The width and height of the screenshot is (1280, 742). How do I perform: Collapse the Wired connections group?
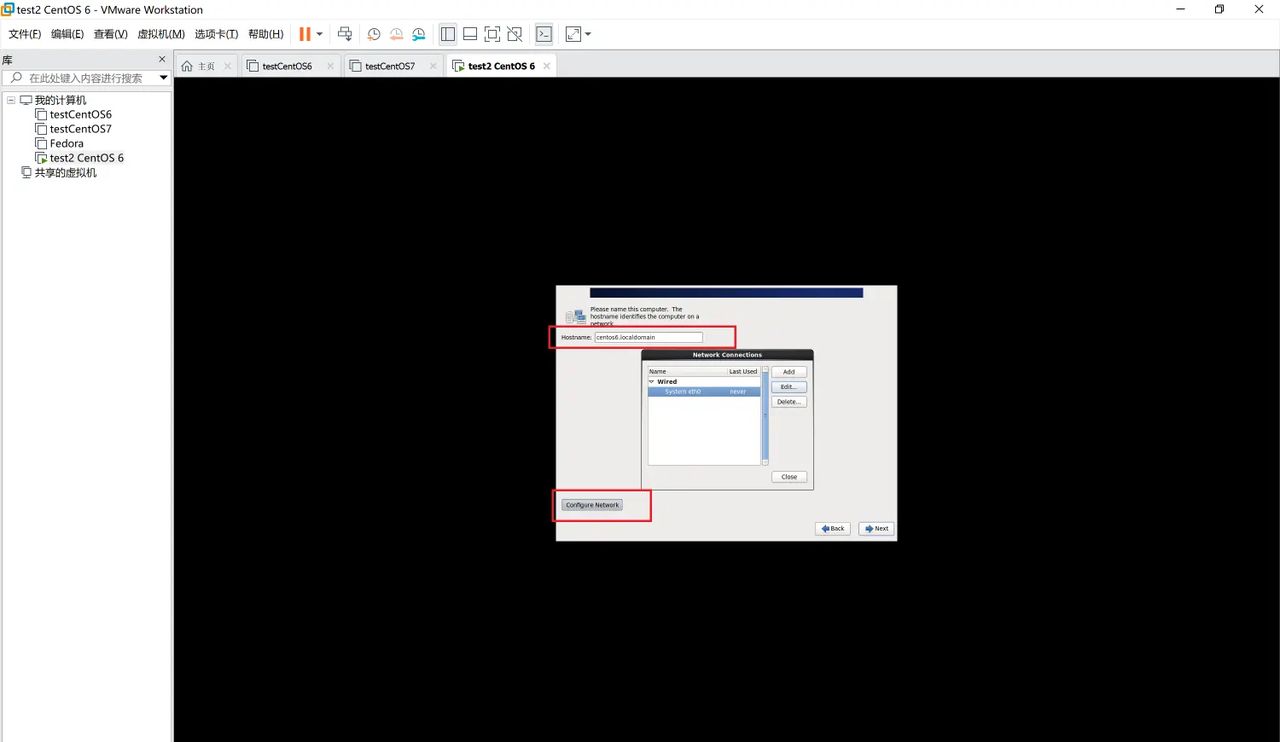click(652, 382)
